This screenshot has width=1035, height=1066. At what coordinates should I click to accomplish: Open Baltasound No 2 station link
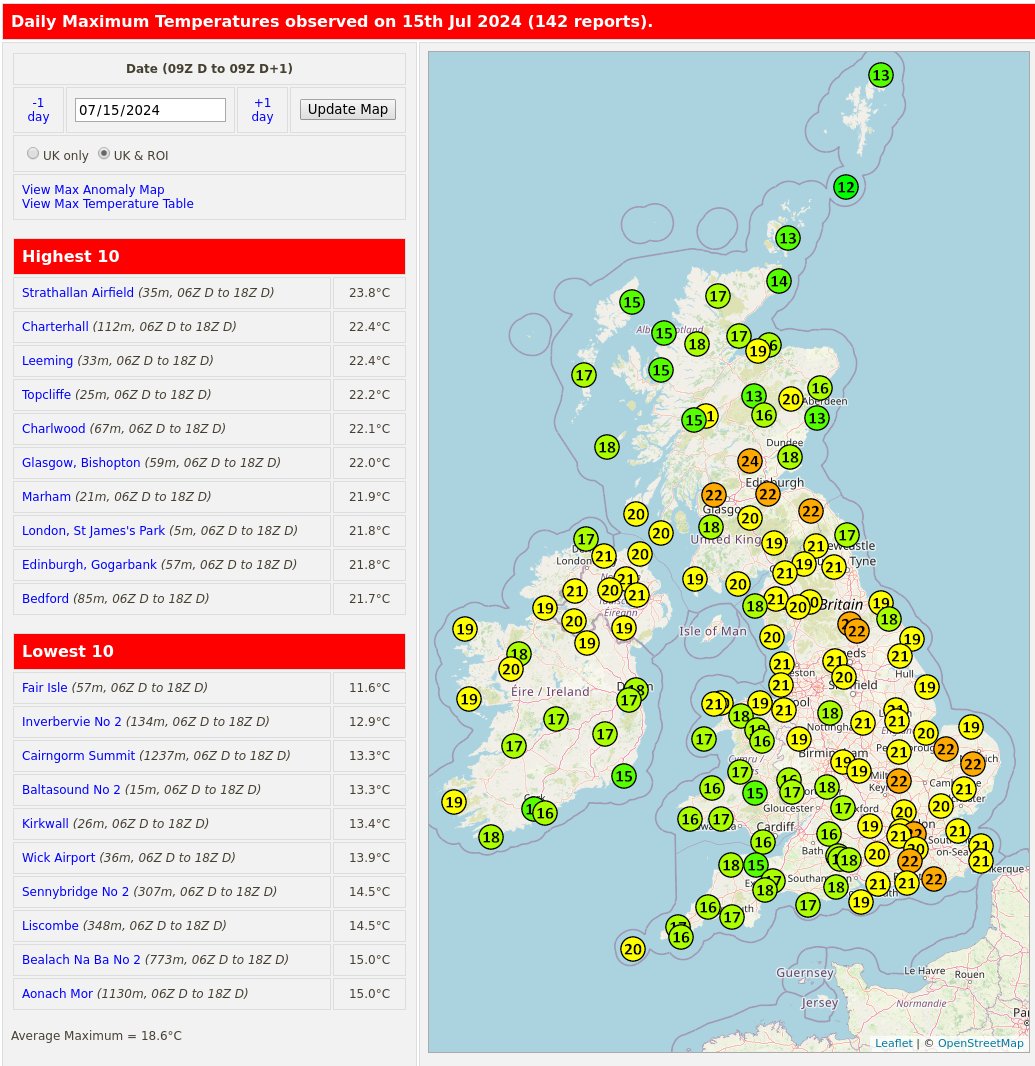(x=71, y=789)
